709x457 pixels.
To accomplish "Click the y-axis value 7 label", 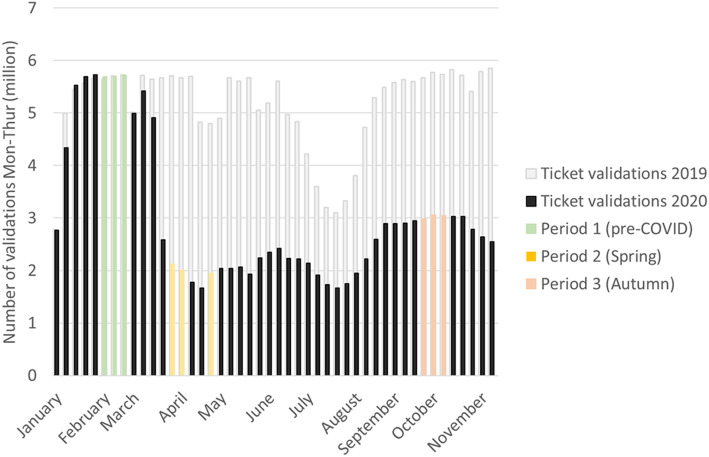I will tap(32, 9).
